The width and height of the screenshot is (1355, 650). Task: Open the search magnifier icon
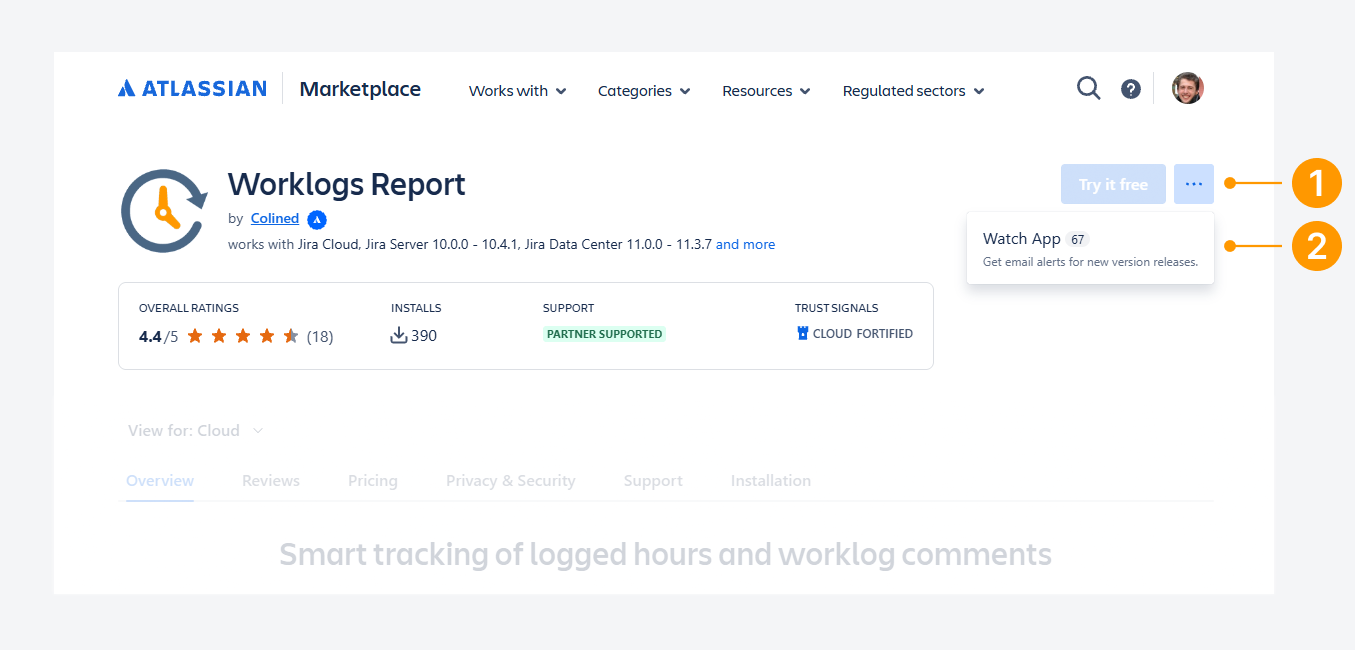(x=1088, y=88)
